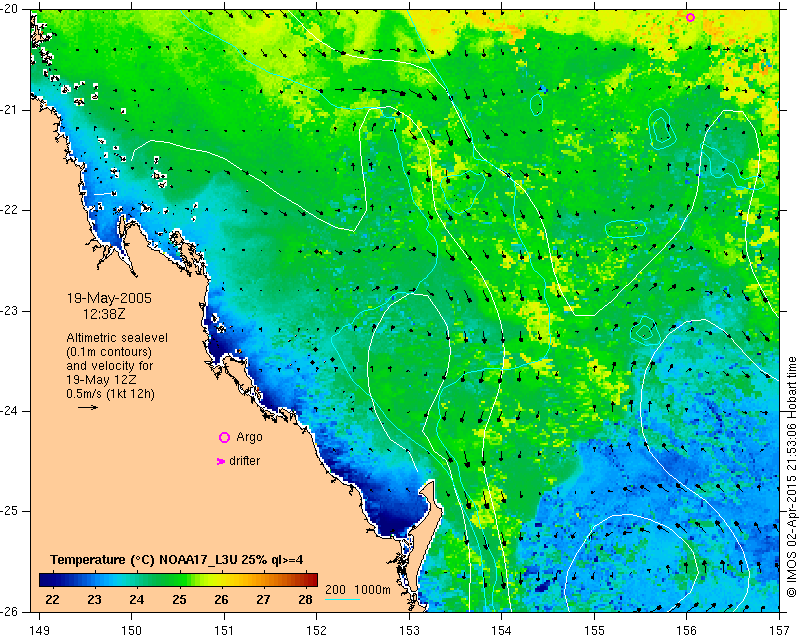The image size is (800, 640).
Task: Click the '153' longitude axis label
Action: pyautogui.click(x=409, y=631)
